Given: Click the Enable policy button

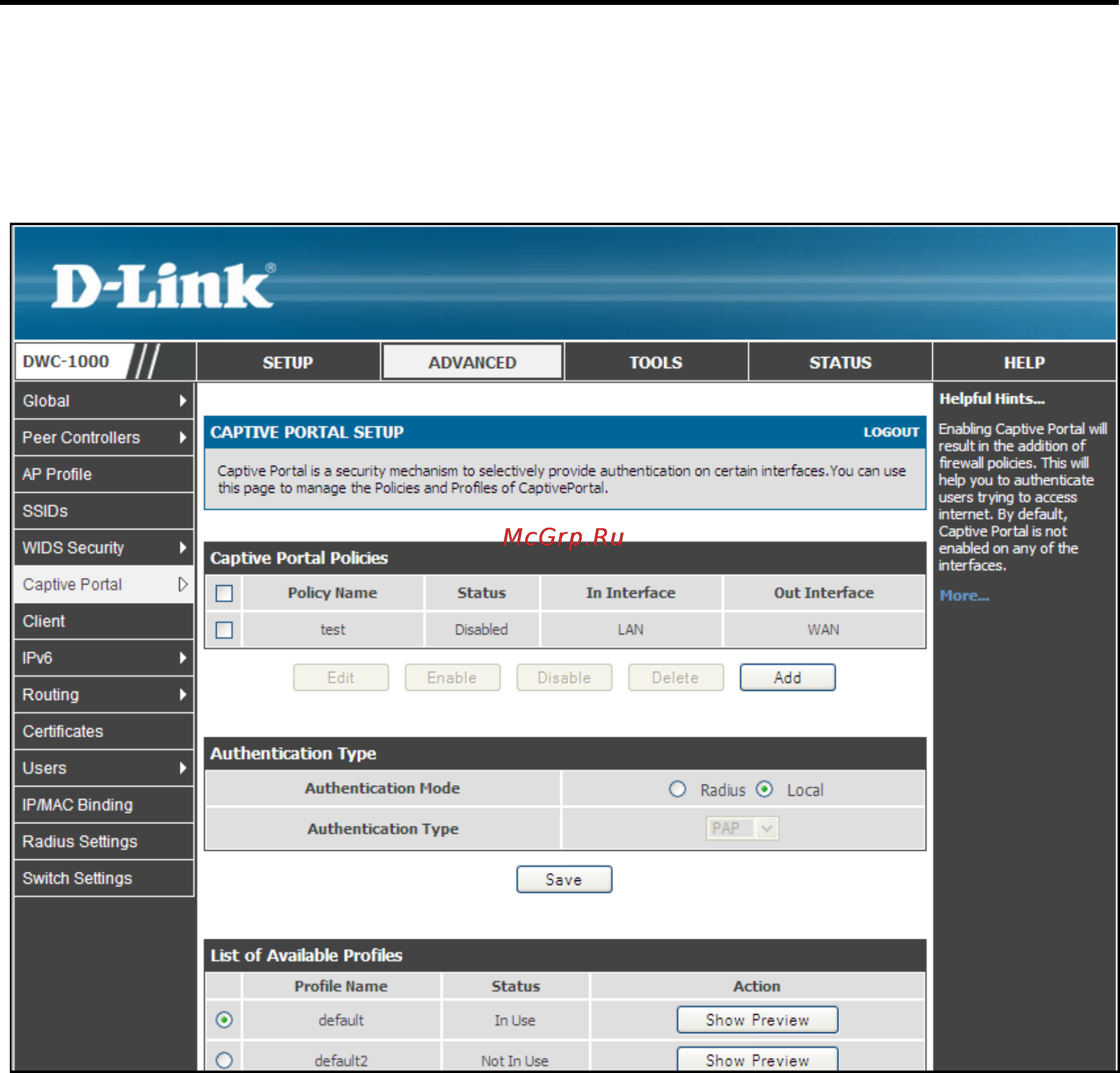Looking at the screenshot, I should tap(452, 677).
